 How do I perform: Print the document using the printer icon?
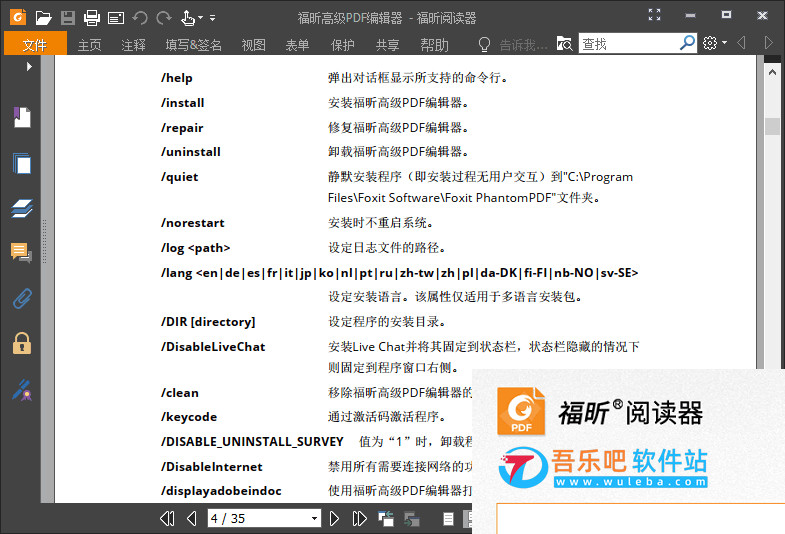pyautogui.click(x=92, y=19)
